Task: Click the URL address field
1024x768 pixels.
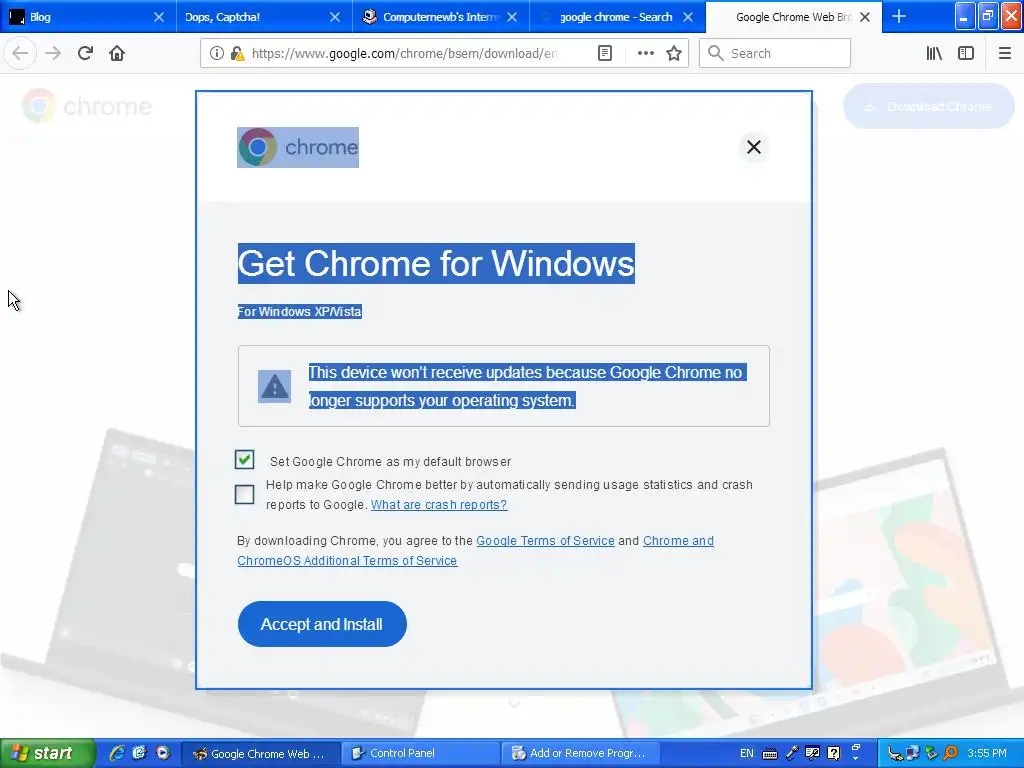Action: [405, 54]
